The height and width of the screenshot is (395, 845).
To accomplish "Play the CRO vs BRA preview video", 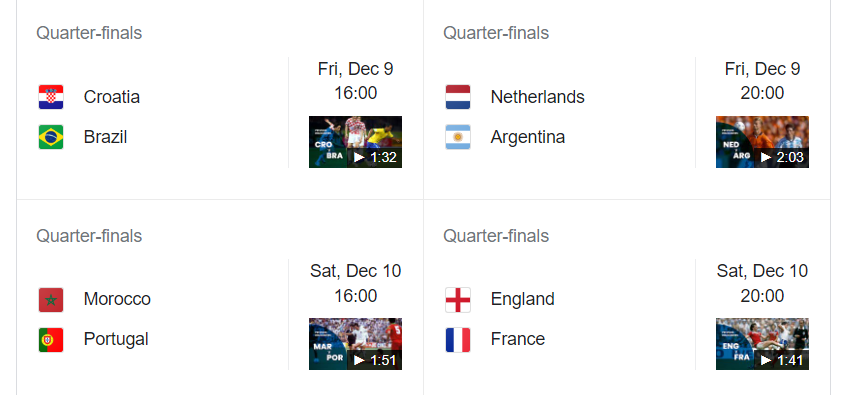I will click(355, 142).
